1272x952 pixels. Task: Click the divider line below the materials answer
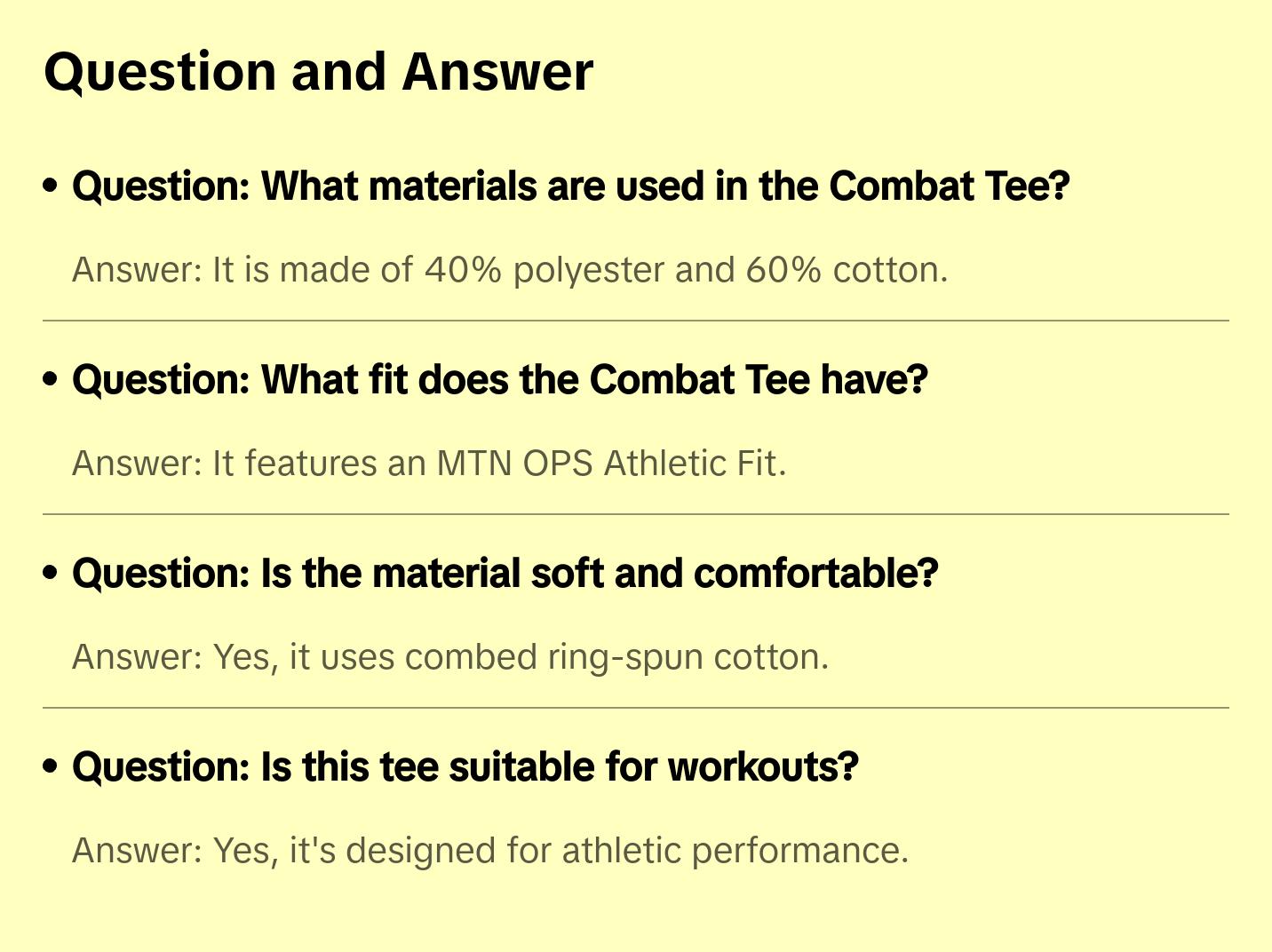click(x=635, y=321)
